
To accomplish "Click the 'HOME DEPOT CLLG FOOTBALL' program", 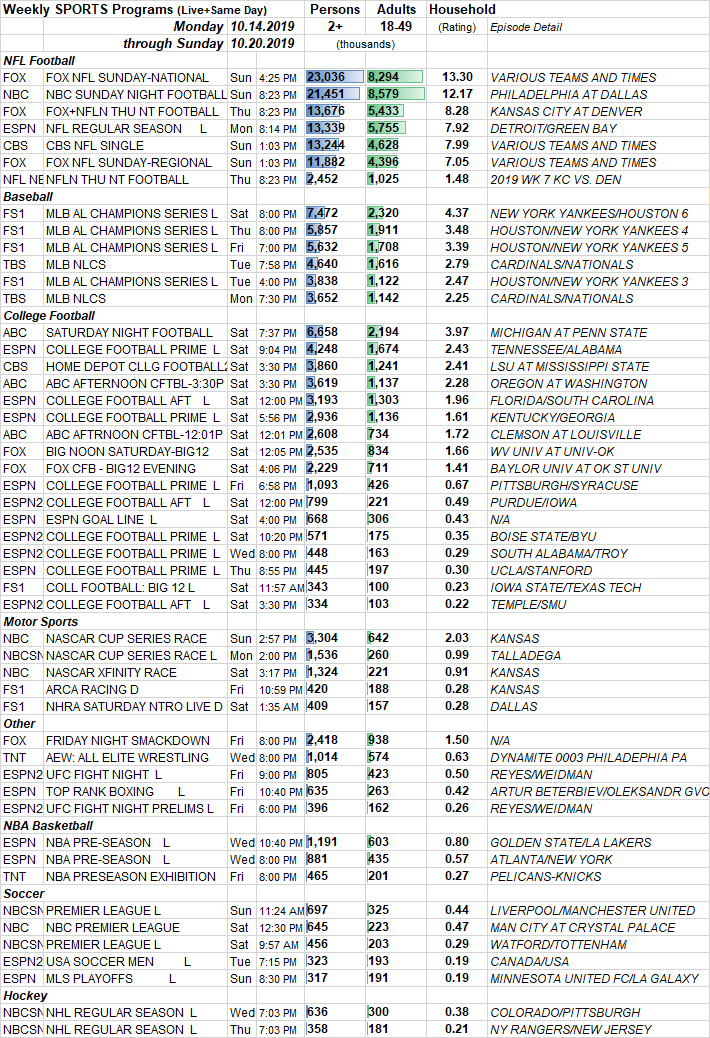I will click(x=136, y=367).
